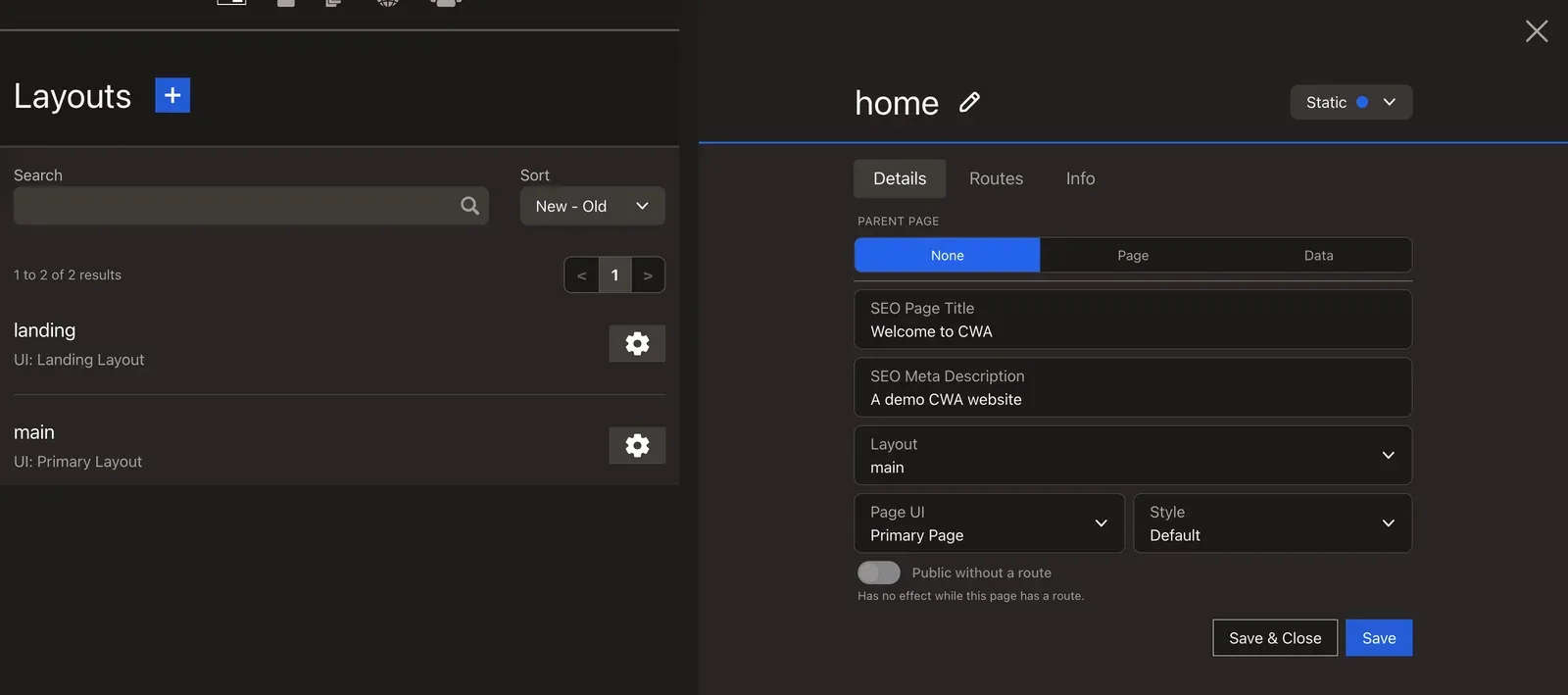Click the Save & Close button
This screenshot has width=1568, height=695.
click(1275, 638)
